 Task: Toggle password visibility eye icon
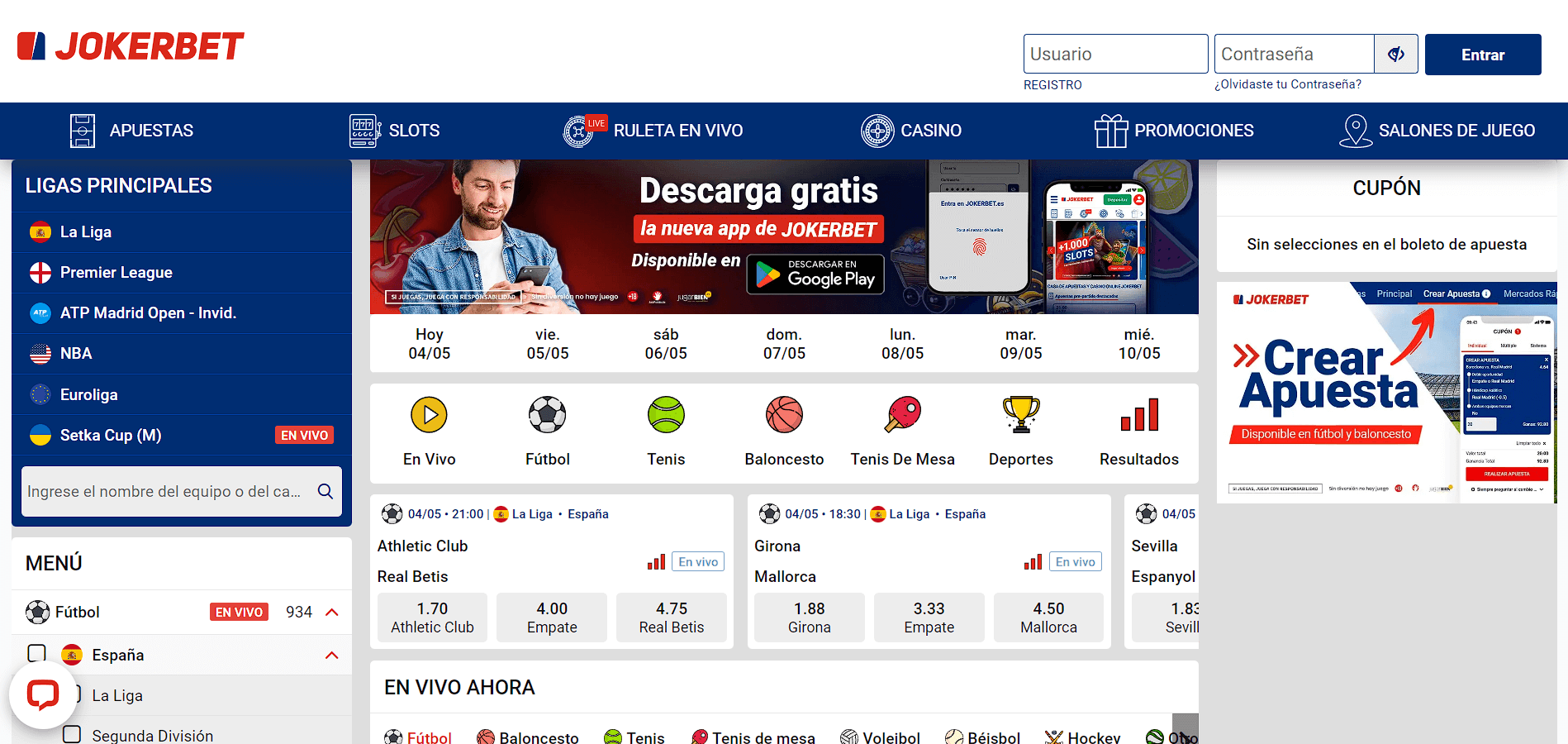tap(1396, 55)
